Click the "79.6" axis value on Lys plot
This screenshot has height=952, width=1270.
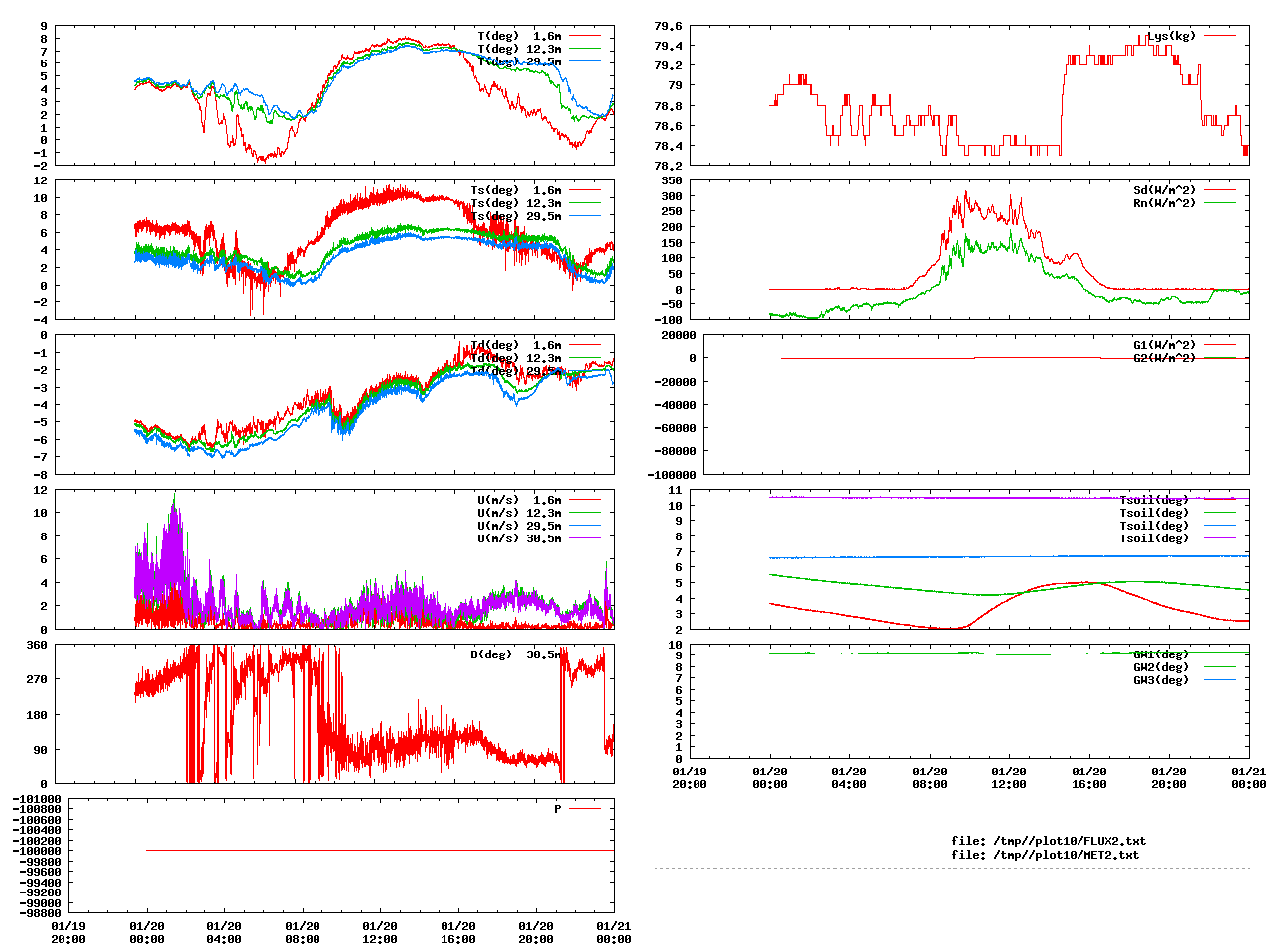click(669, 26)
